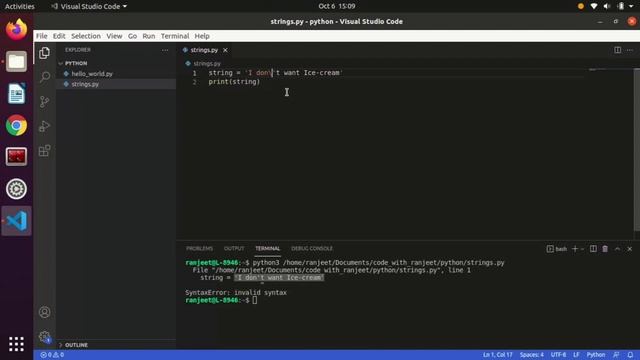
Task: Open the Go menu
Action: point(132,36)
